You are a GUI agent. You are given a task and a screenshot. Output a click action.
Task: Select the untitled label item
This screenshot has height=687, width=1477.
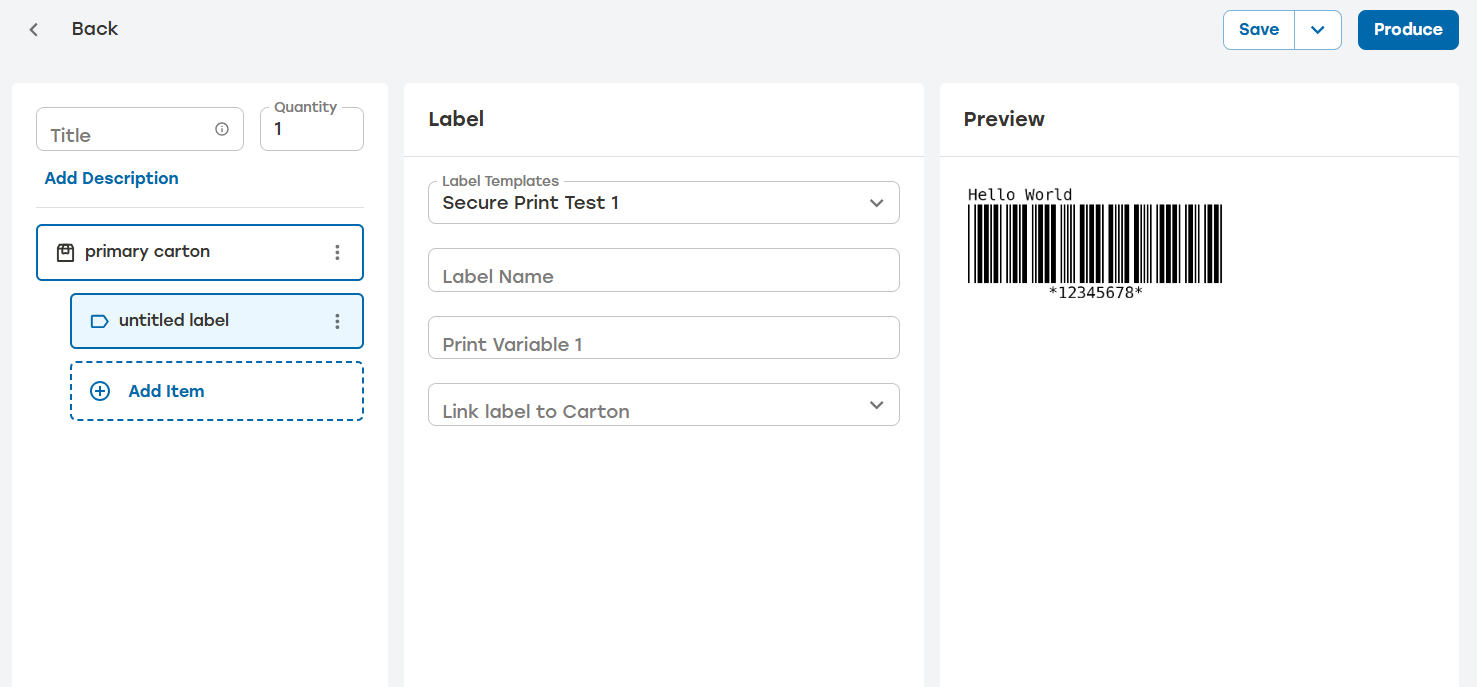click(217, 321)
